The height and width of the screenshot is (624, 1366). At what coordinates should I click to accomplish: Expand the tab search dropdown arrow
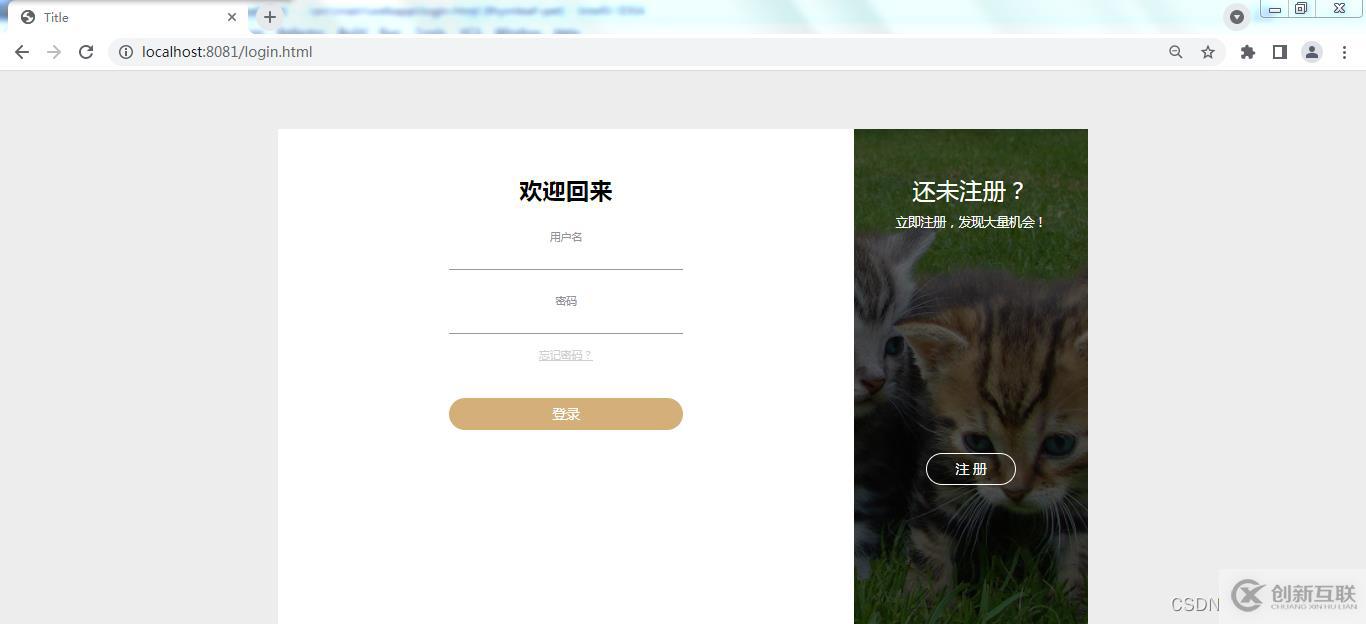1237,17
